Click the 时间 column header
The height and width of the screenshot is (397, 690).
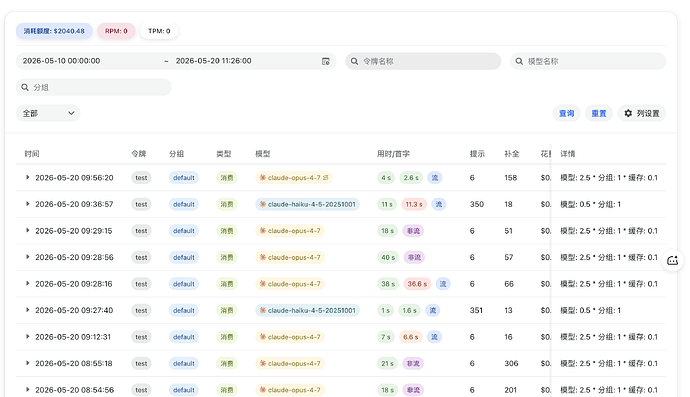pyautogui.click(x=32, y=154)
